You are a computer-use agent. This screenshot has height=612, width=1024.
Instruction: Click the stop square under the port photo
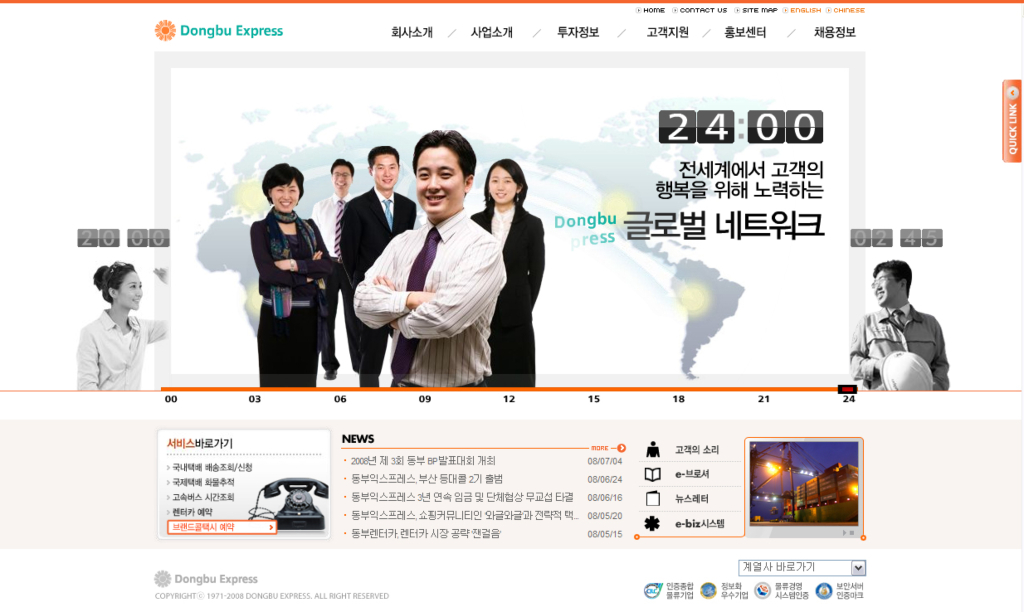[852, 533]
